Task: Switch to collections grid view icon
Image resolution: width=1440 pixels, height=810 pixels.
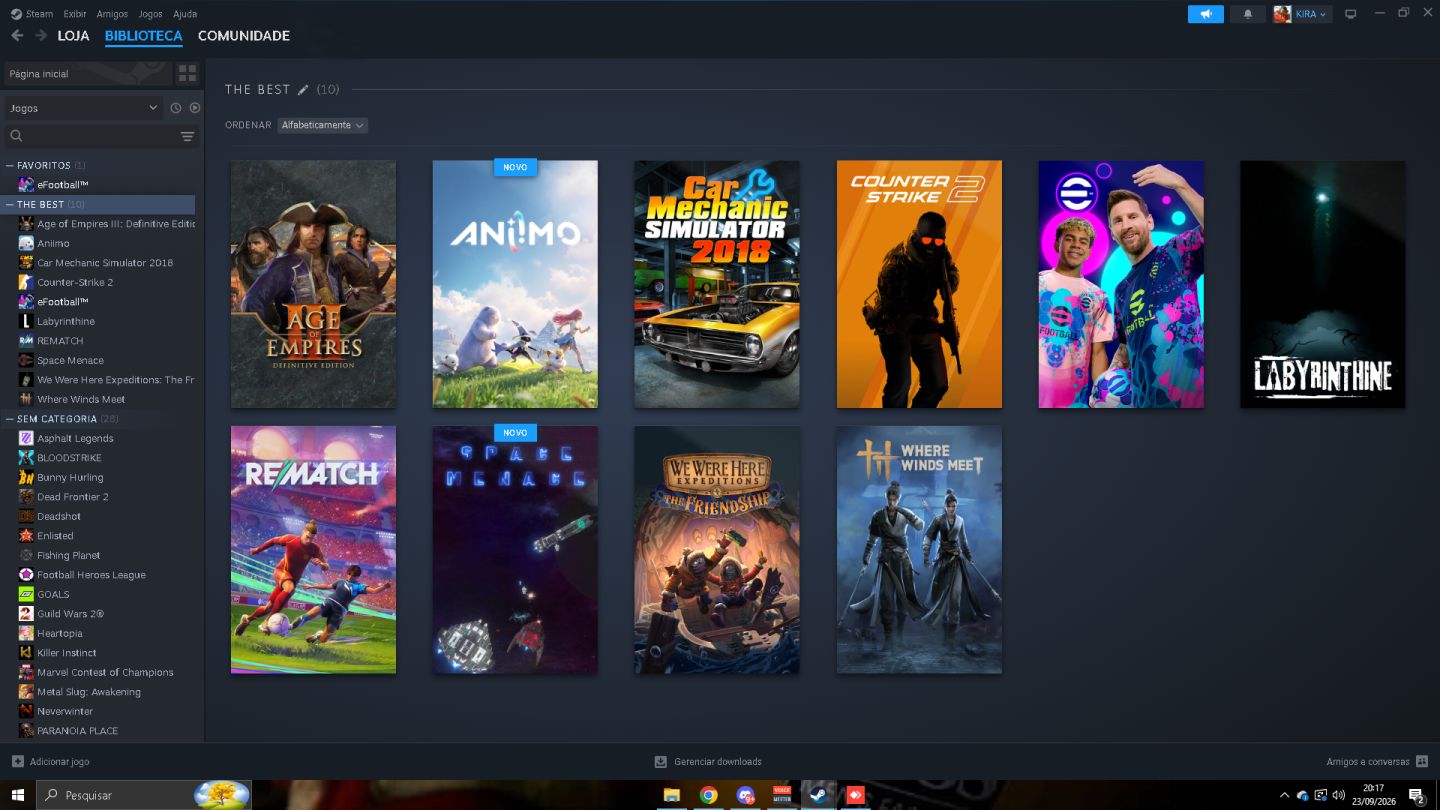Action: point(187,73)
